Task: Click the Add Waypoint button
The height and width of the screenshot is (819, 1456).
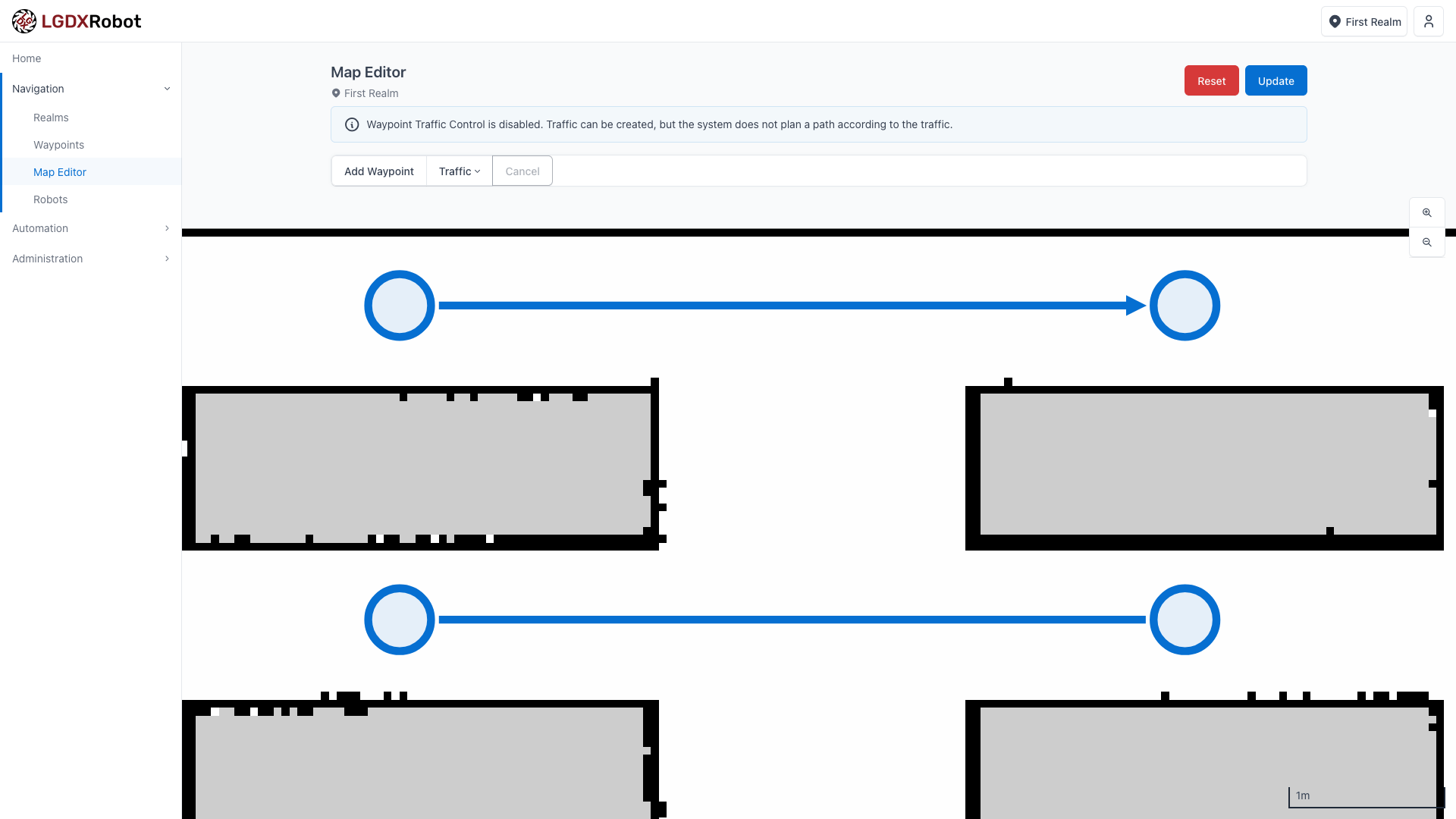Action: pyautogui.click(x=378, y=171)
